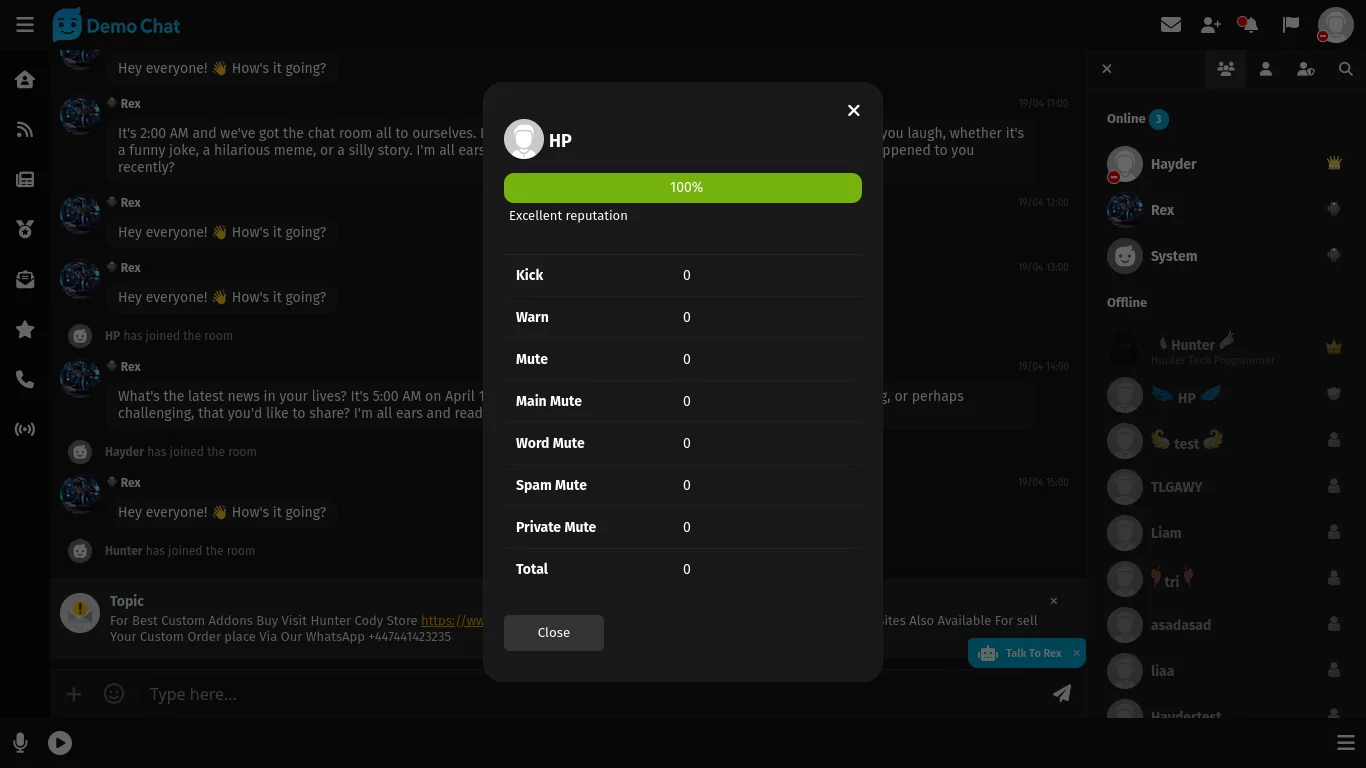Click the home icon in left sidebar
Screen dimensions: 1366x768
(25, 80)
